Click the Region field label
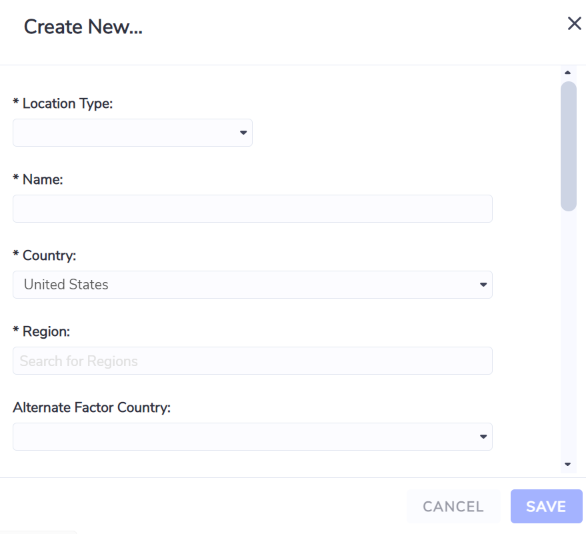This screenshot has height=534, width=586. coord(41,331)
